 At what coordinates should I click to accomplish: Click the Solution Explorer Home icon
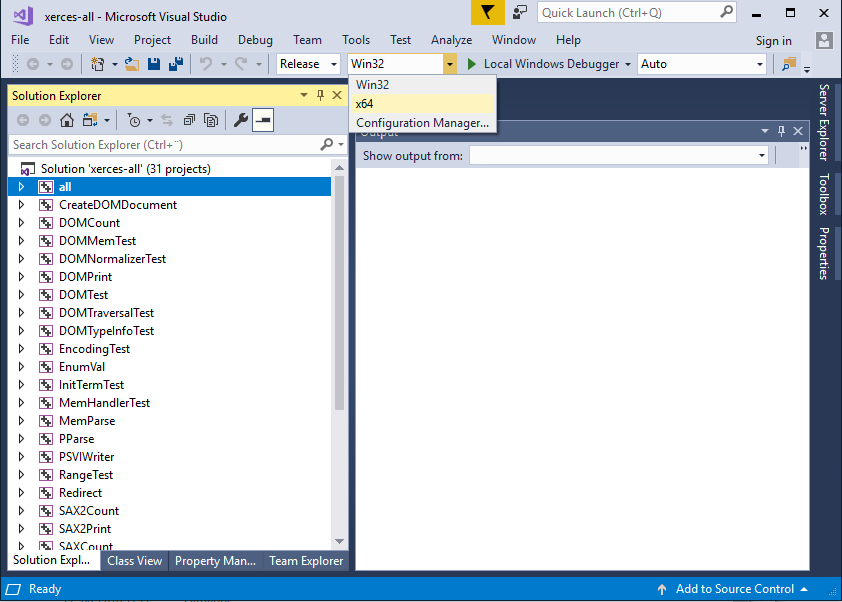pos(66,120)
